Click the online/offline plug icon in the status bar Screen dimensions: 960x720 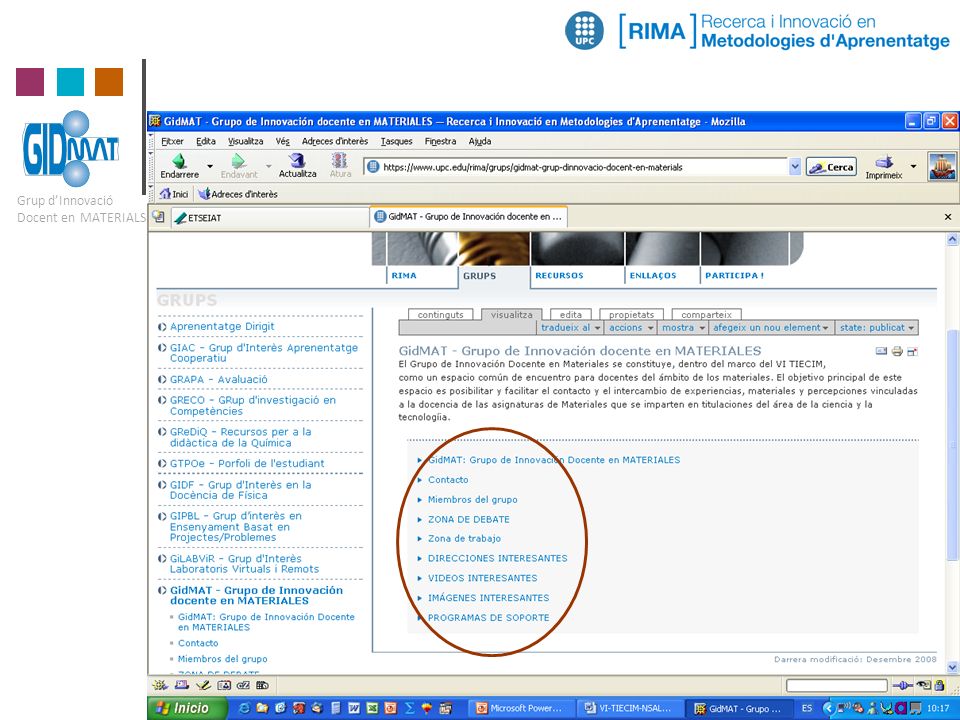[x=902, y=686]
